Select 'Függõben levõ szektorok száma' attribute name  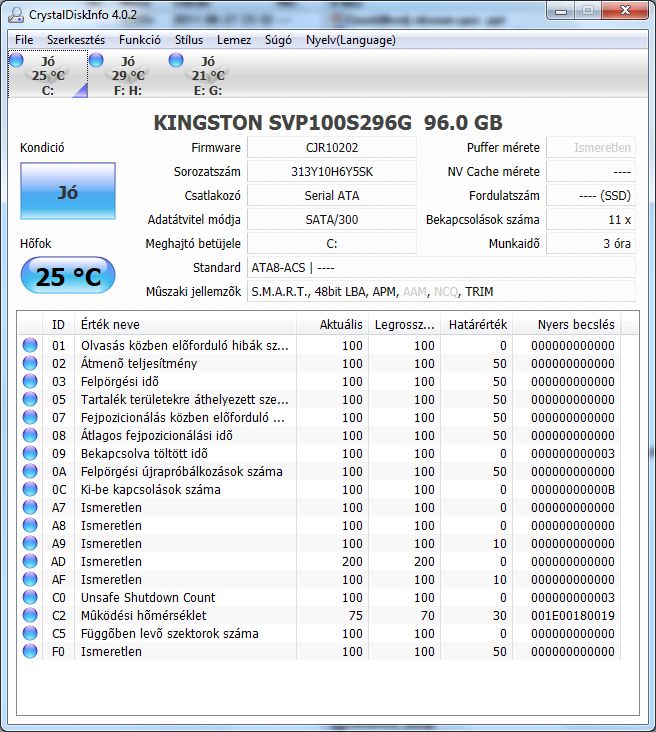(169, 633)
